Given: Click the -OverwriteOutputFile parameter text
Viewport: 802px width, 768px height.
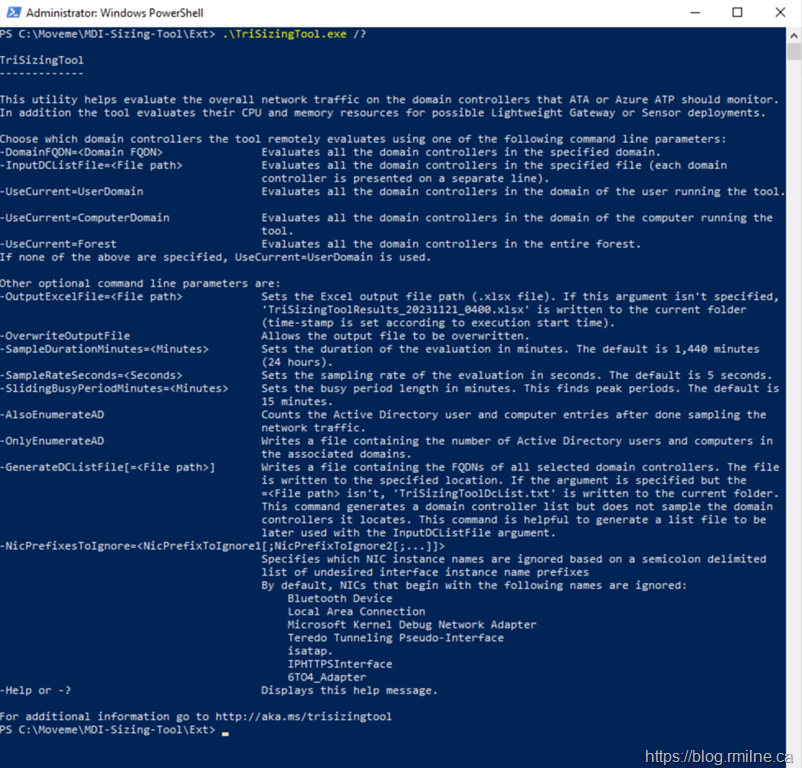Looking at the screenshot, I should coord(65,336).
